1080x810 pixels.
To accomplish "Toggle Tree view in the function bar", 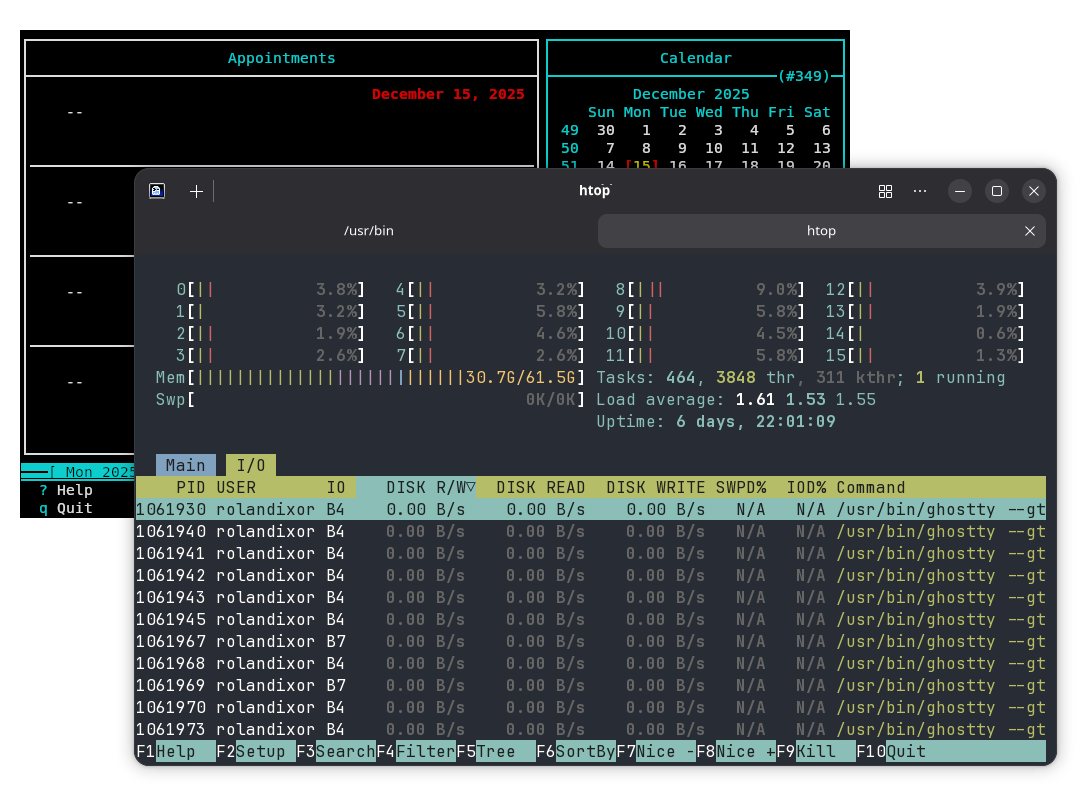I will coord(496,752).
